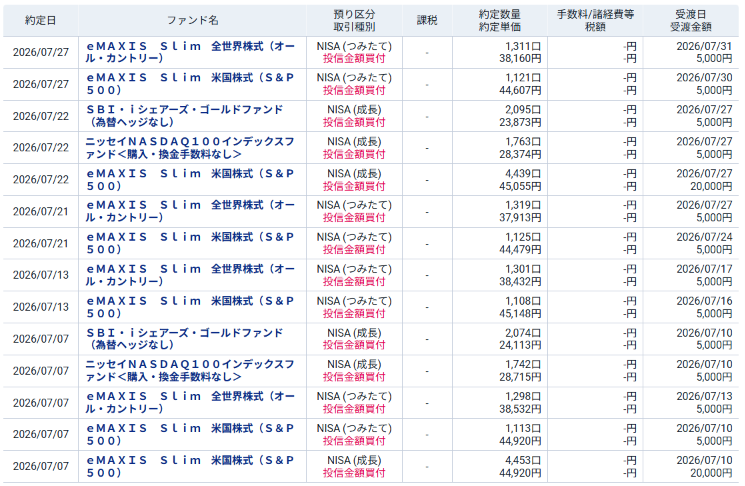Select the settlement date 2026/07/30
This screenshot has height=486, width=745.
point(704,78)
